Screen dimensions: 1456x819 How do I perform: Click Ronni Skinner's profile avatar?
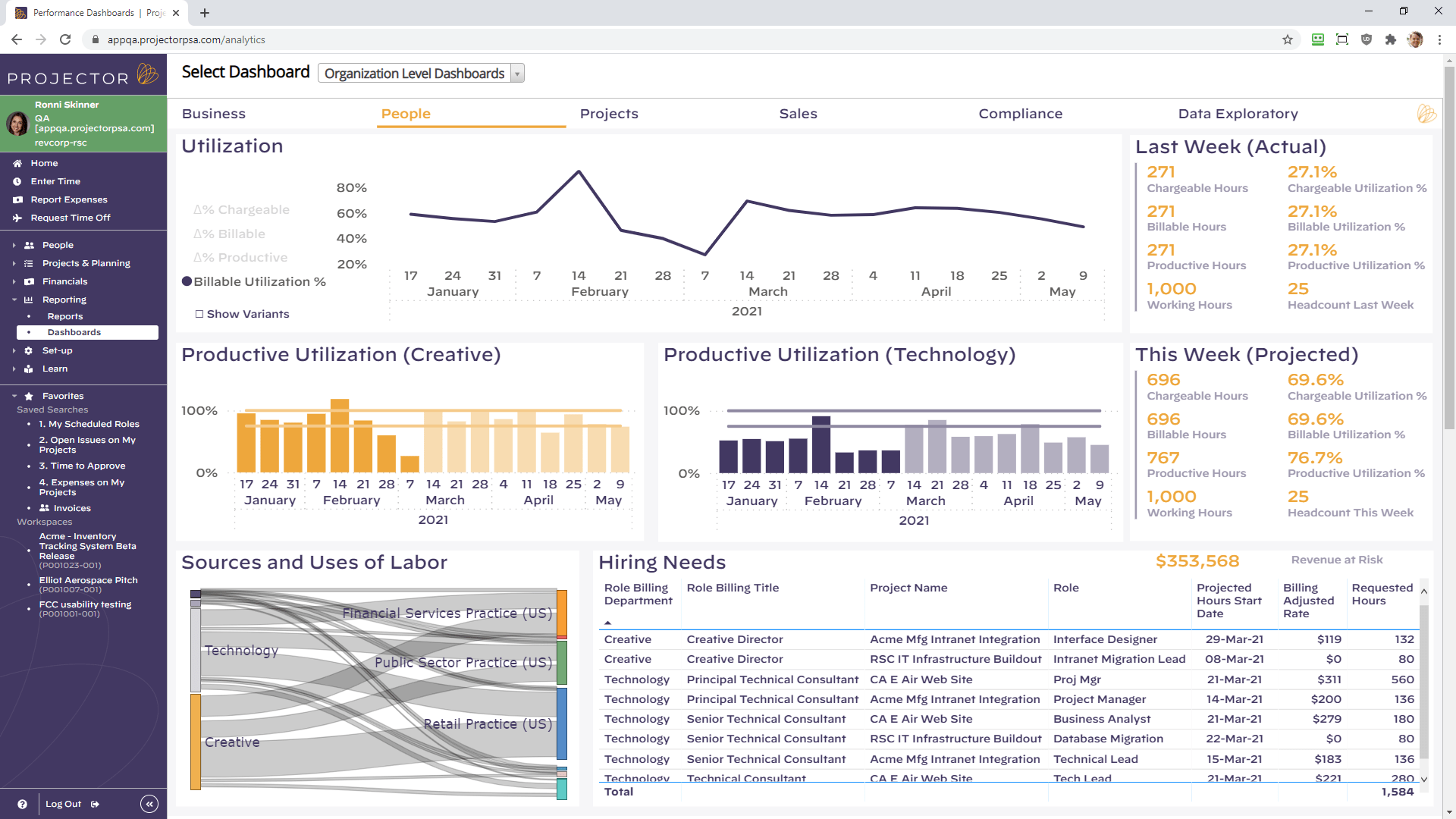coord(17,123)
